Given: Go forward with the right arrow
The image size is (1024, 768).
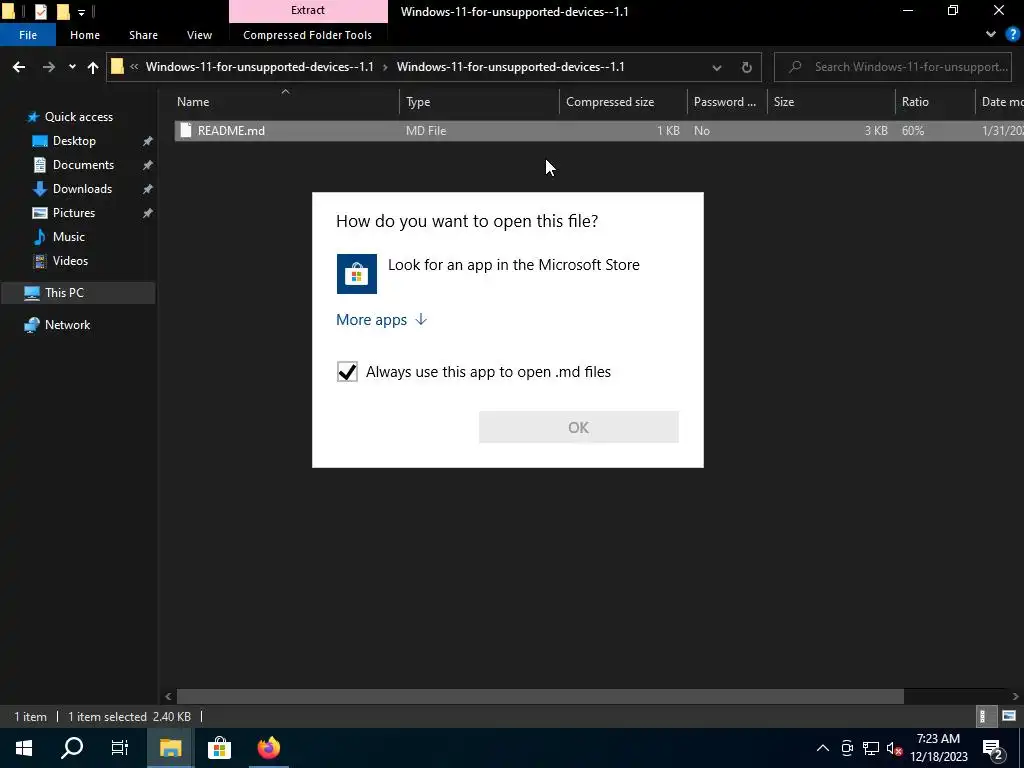Looking at the screenshot, I should point(49,67).
